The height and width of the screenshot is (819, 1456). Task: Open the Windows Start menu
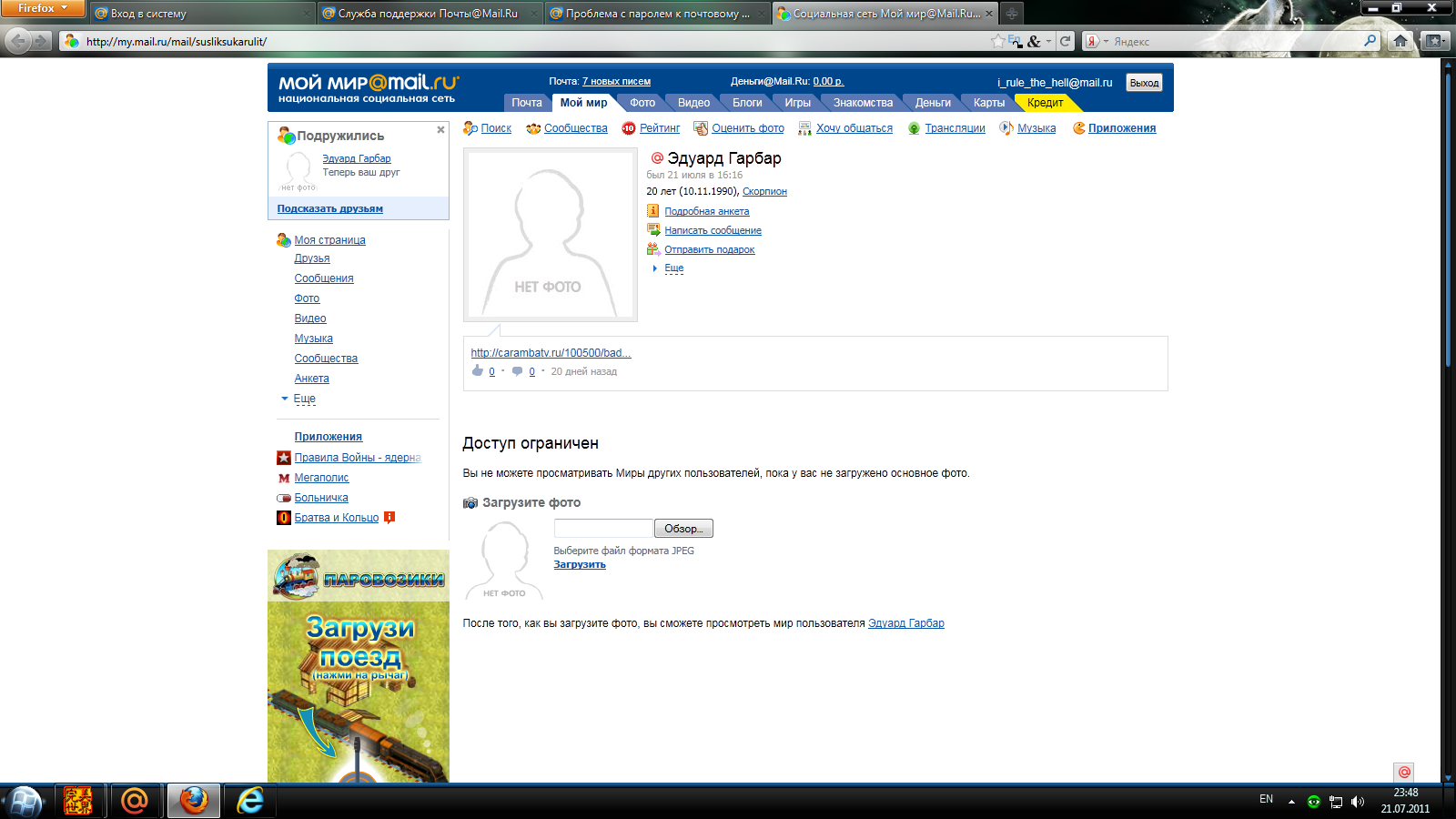(x=25, y=801)
